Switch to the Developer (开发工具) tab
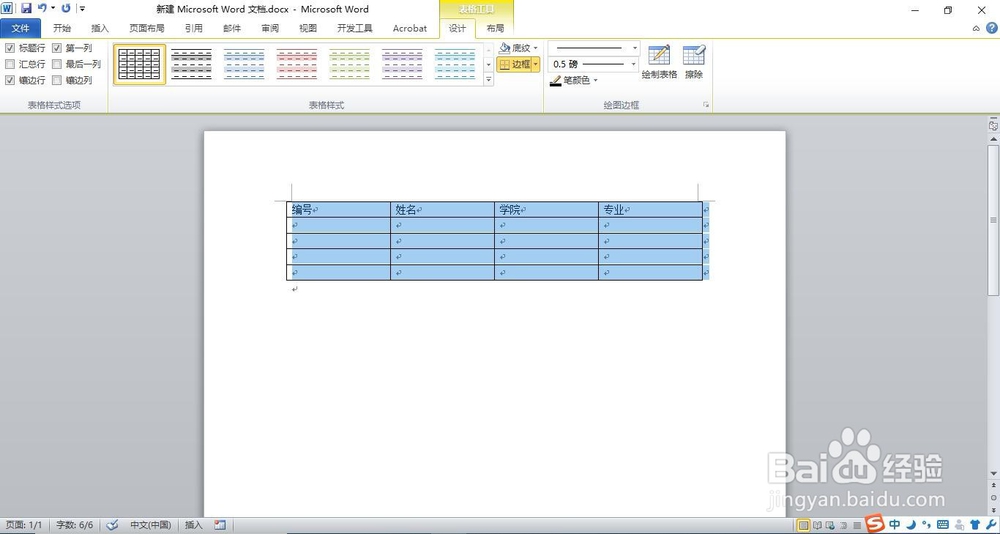Image resolution: width=1000 pixels, height=534 pixels. pos(355,28)
